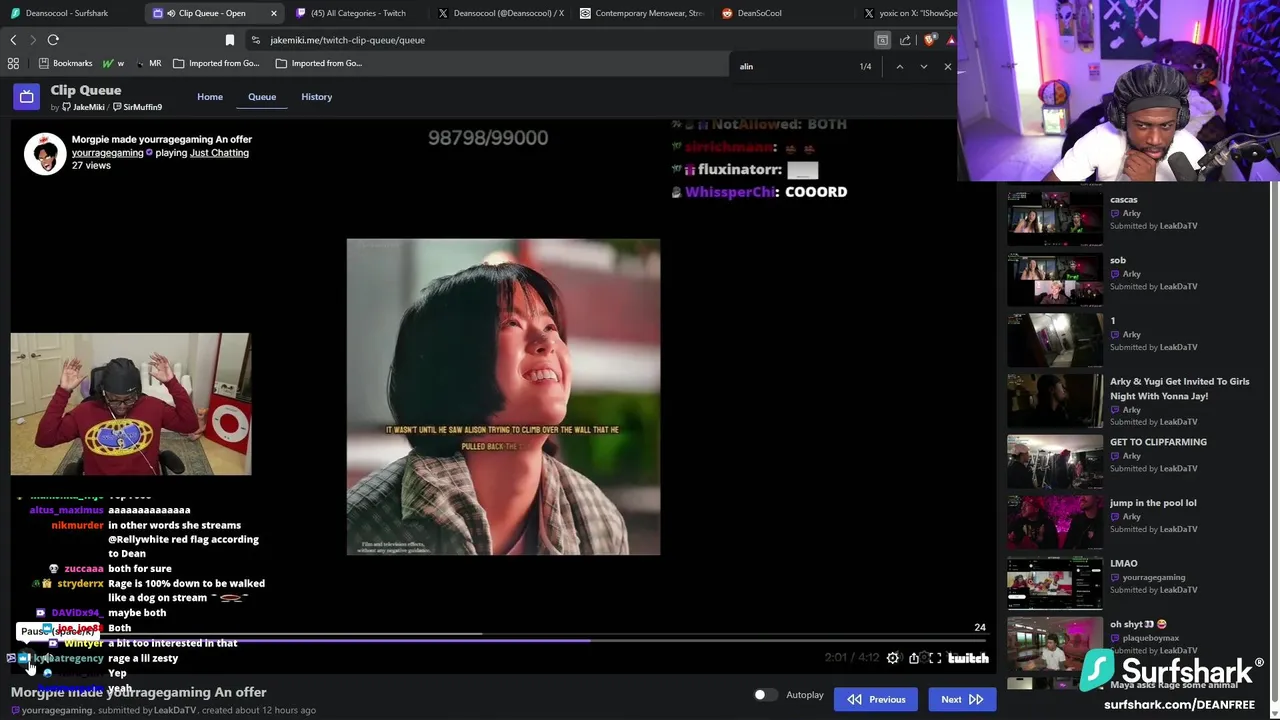Bookmark this page using the address bar bookmark icon
The image size is (1280, 720).
[230, 40]
